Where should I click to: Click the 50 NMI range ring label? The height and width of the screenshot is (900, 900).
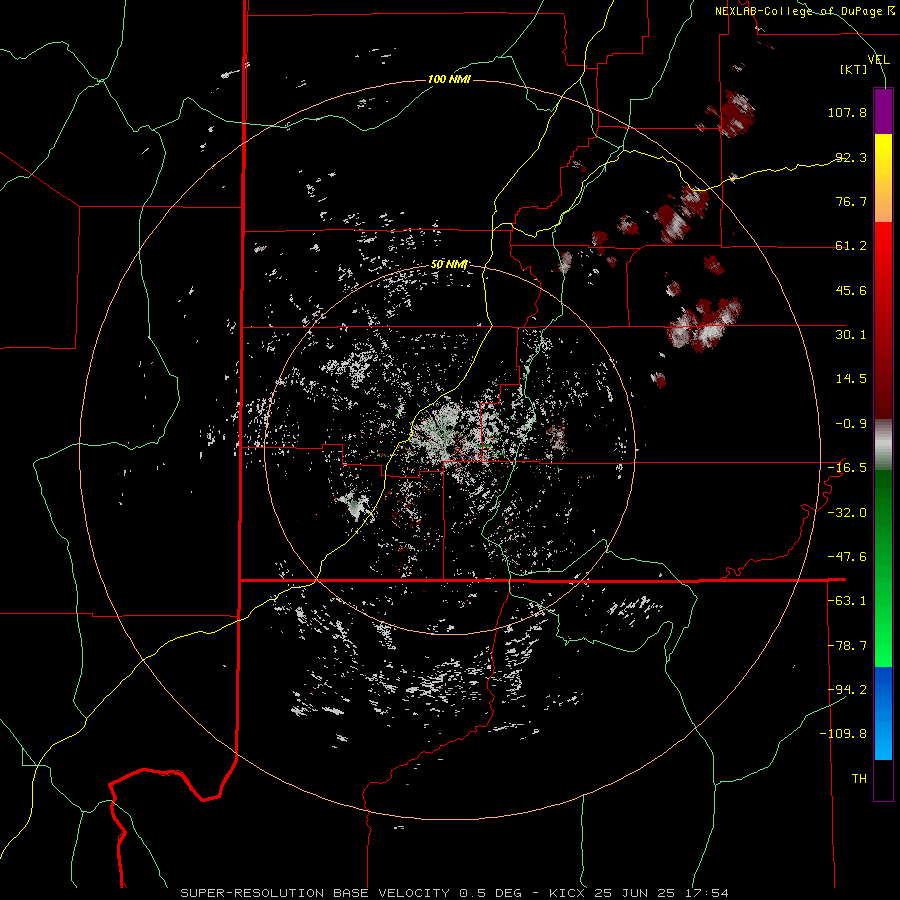(x=449, y=264)
